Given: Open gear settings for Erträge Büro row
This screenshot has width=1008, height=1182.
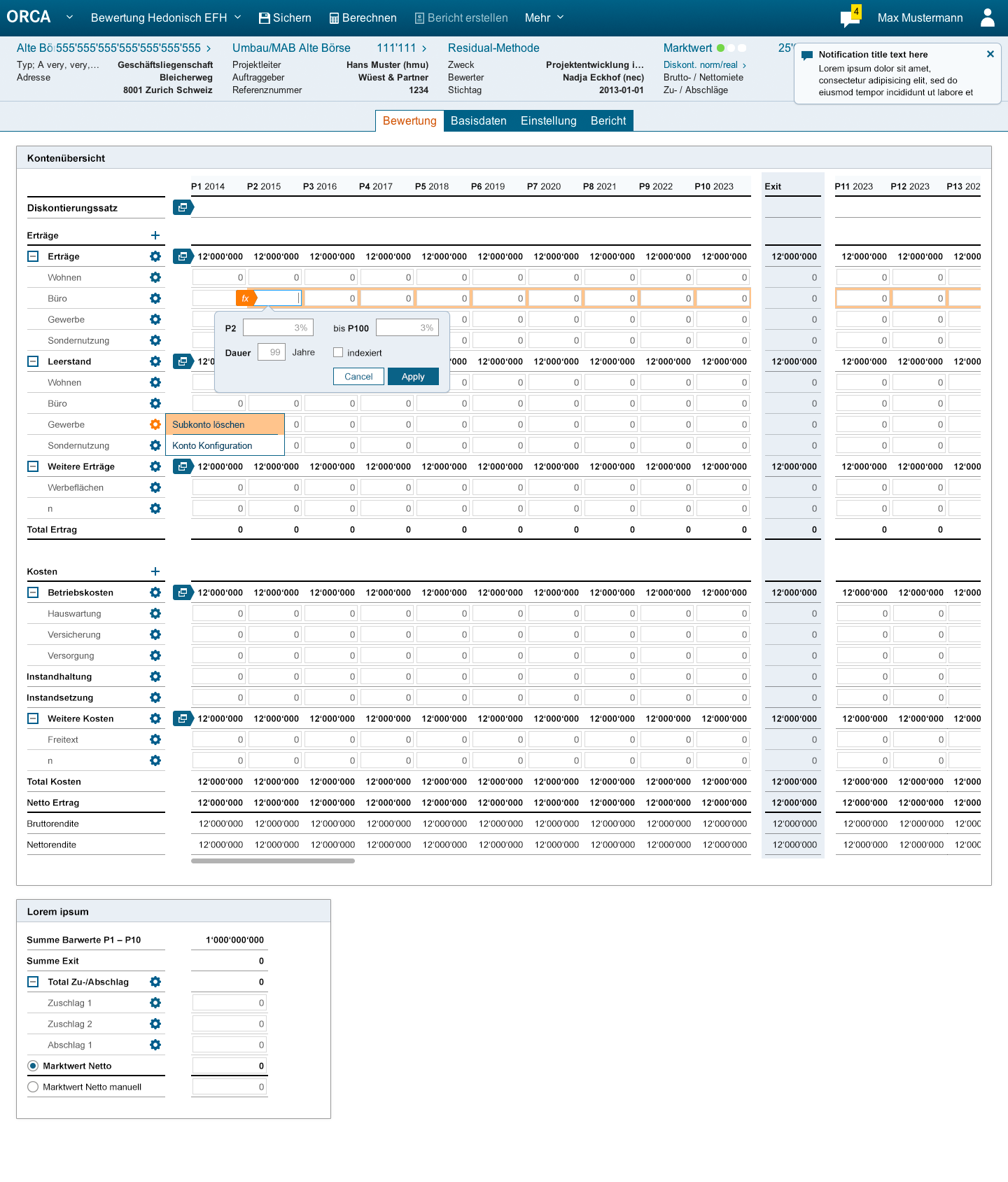Looking at the screenshot, I should pos(155,298).
